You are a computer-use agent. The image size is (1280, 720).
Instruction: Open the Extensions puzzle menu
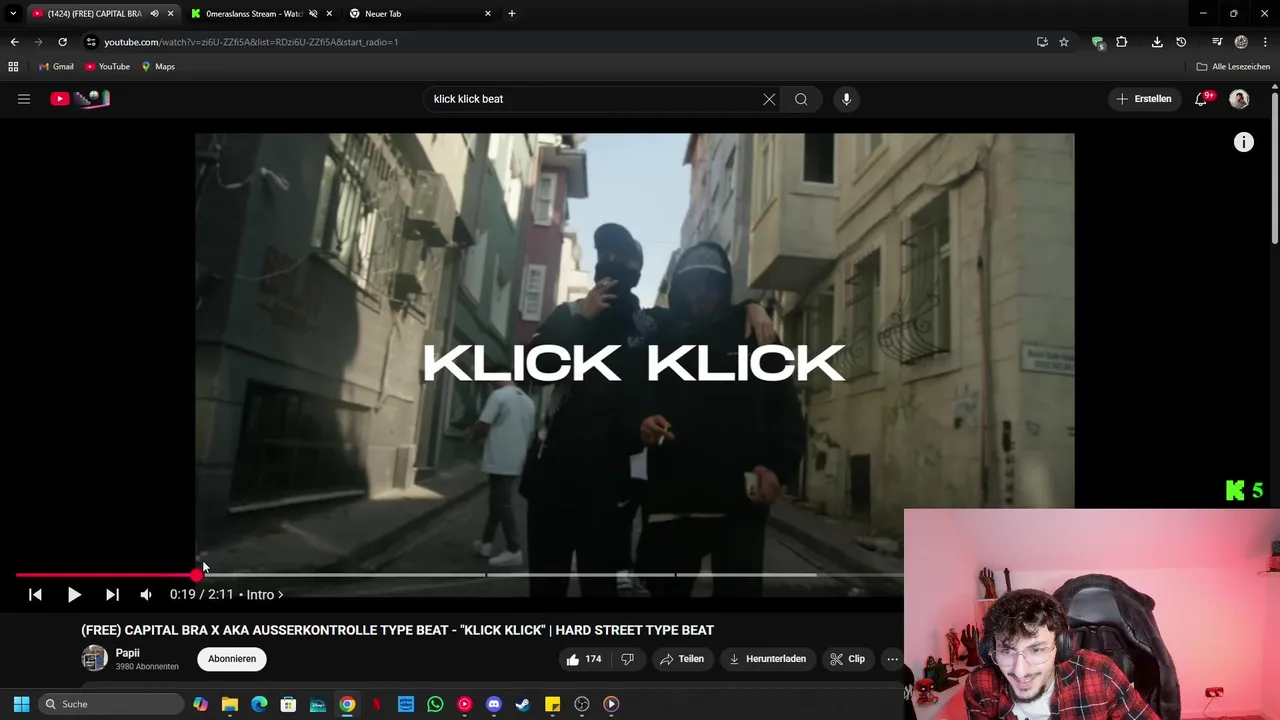[x=1122, y=42]
